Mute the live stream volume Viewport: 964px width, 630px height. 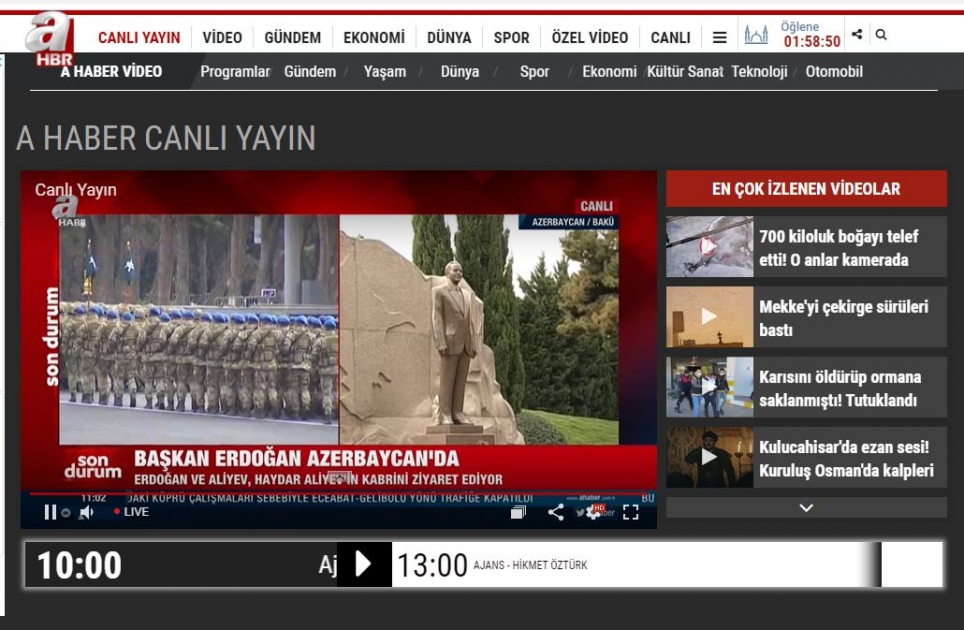86,512
